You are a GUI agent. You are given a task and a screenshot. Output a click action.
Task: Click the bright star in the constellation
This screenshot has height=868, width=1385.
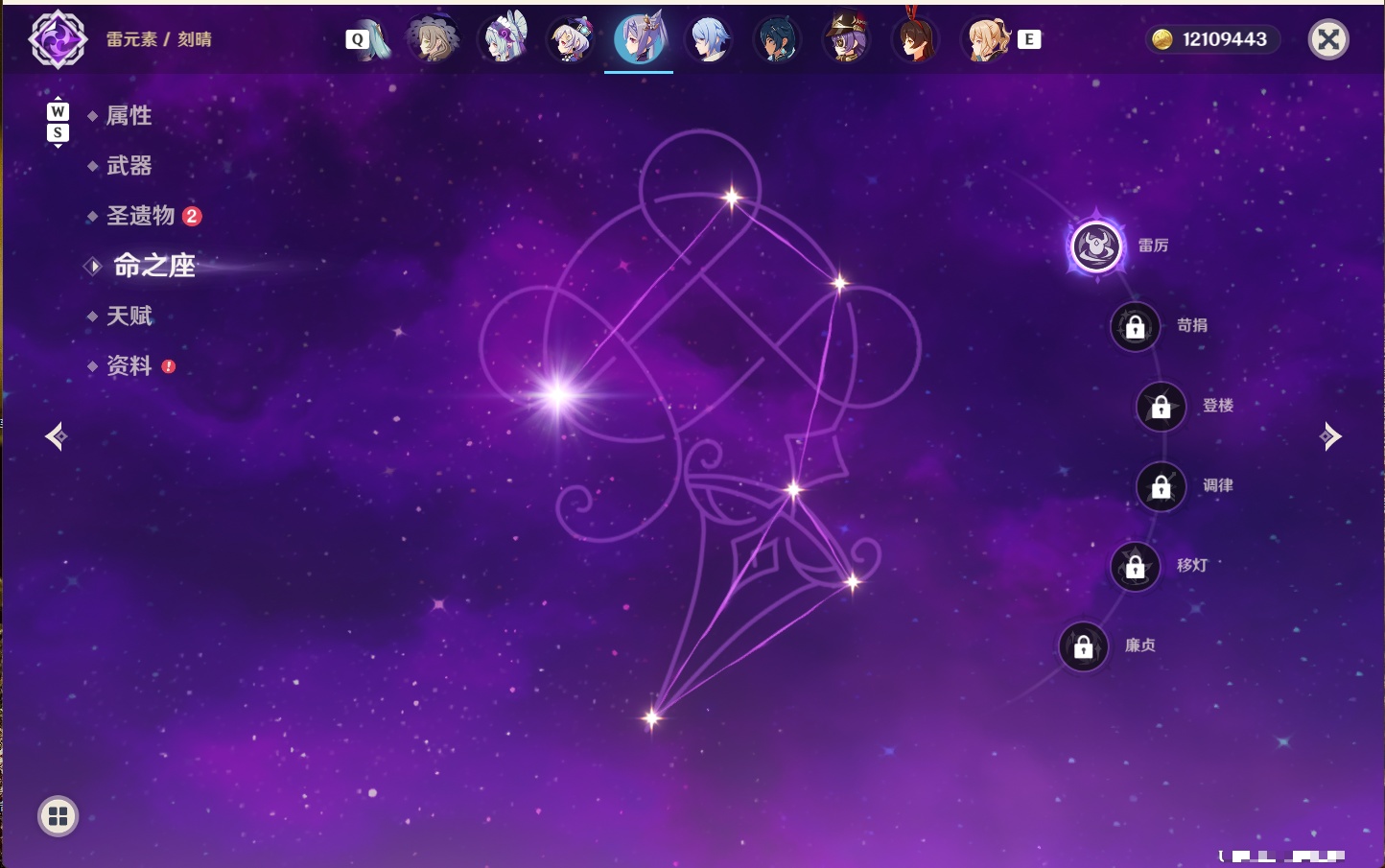(558, 394)
